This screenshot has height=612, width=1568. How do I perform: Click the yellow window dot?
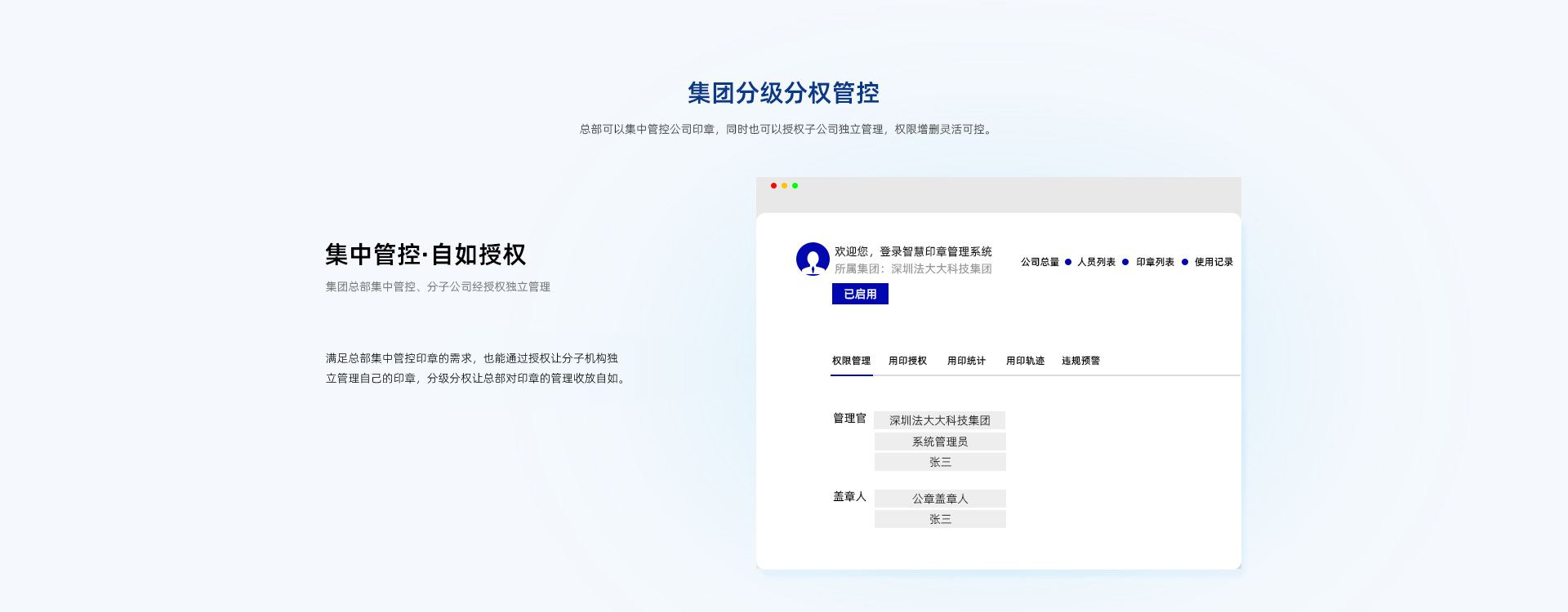click(784, 186)
